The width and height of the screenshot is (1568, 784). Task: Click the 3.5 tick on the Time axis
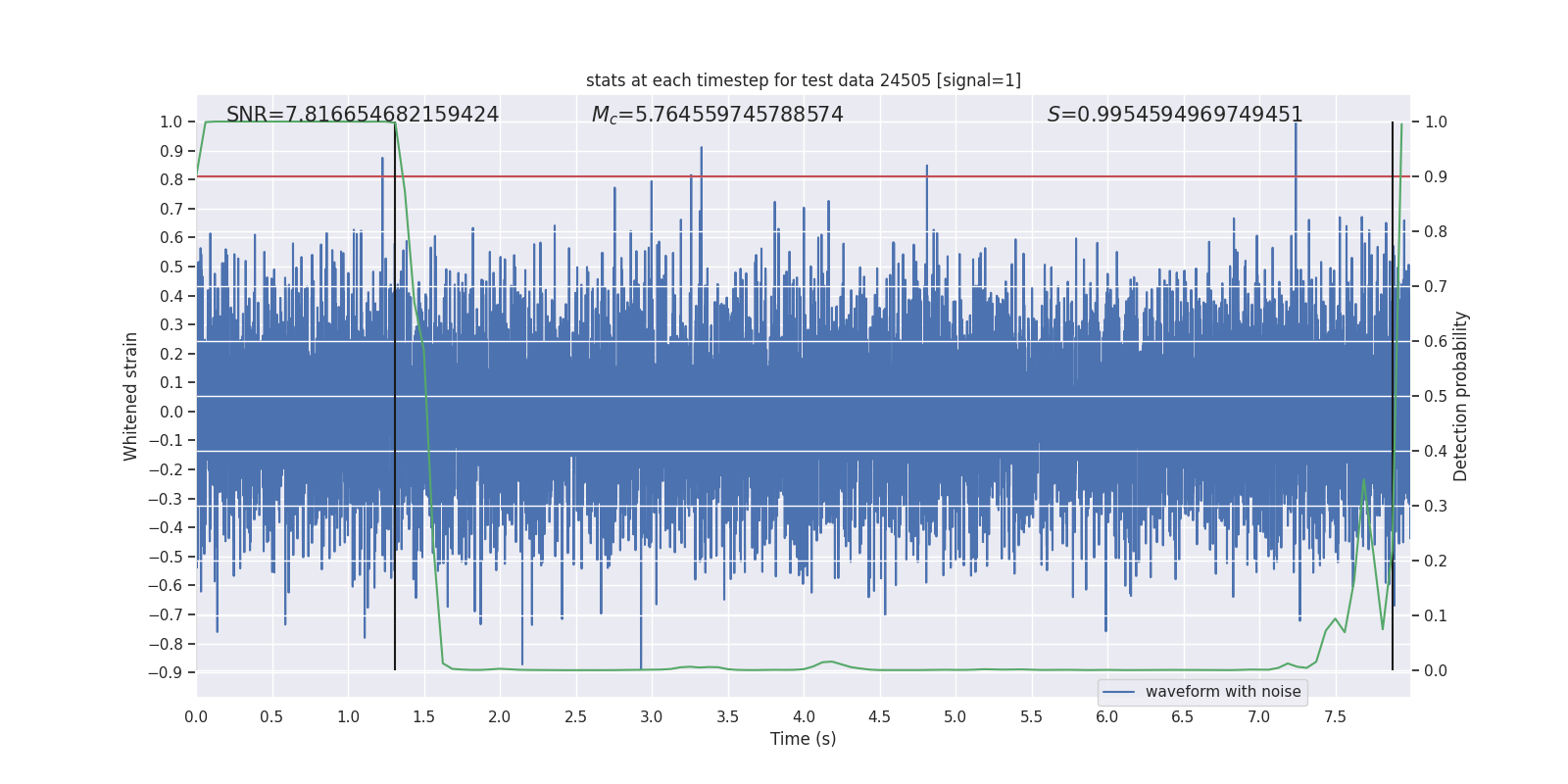(x=728, y=716)
